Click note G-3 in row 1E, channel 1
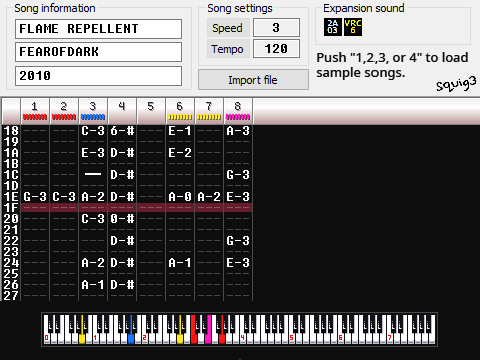 point(35,197)
